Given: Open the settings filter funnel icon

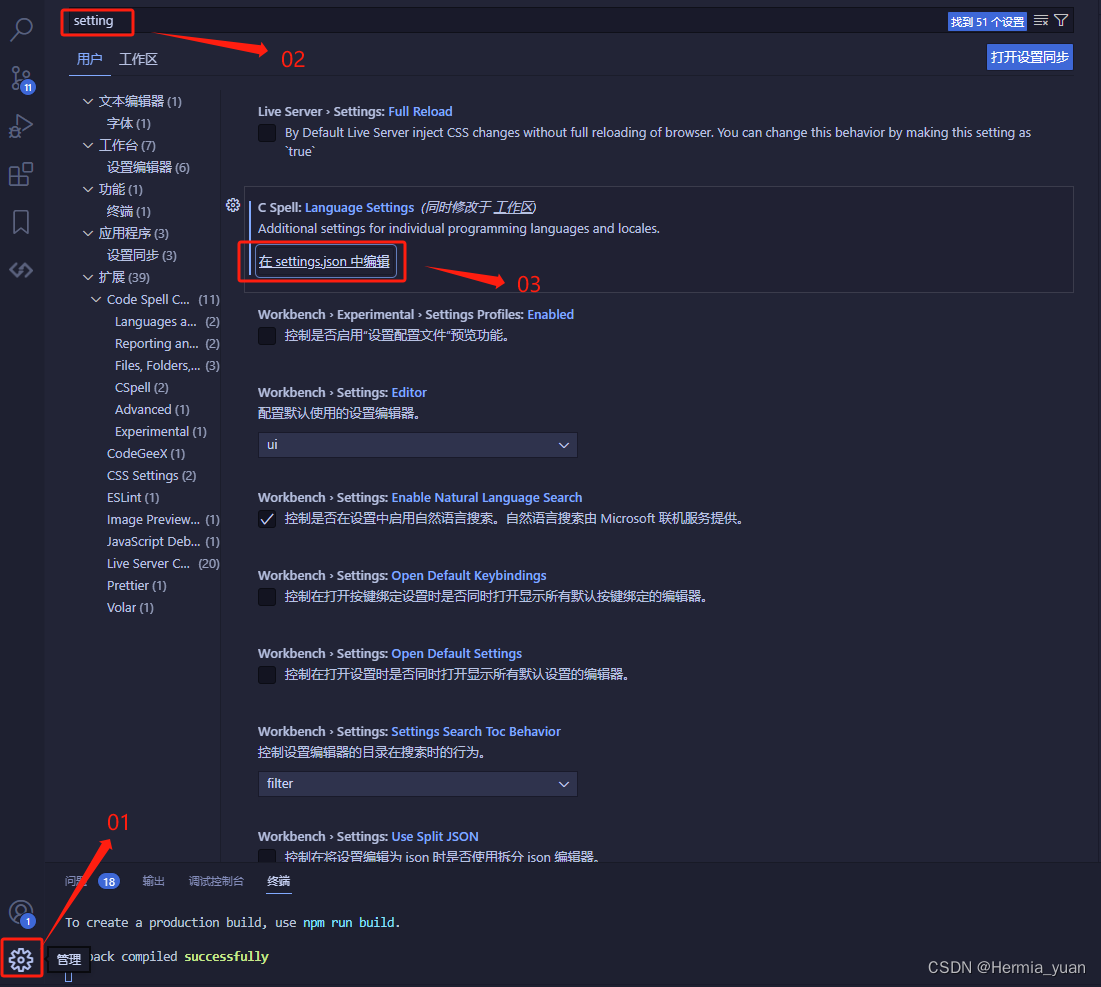Looking at the screenshot, I should point(1060,19).
